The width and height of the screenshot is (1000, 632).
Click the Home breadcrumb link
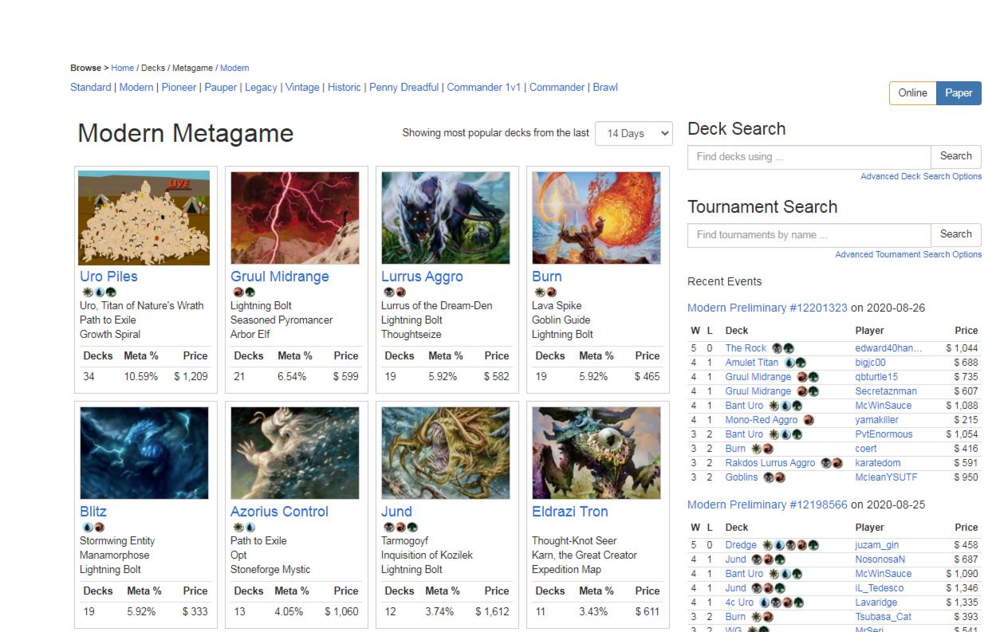(122, 68)
